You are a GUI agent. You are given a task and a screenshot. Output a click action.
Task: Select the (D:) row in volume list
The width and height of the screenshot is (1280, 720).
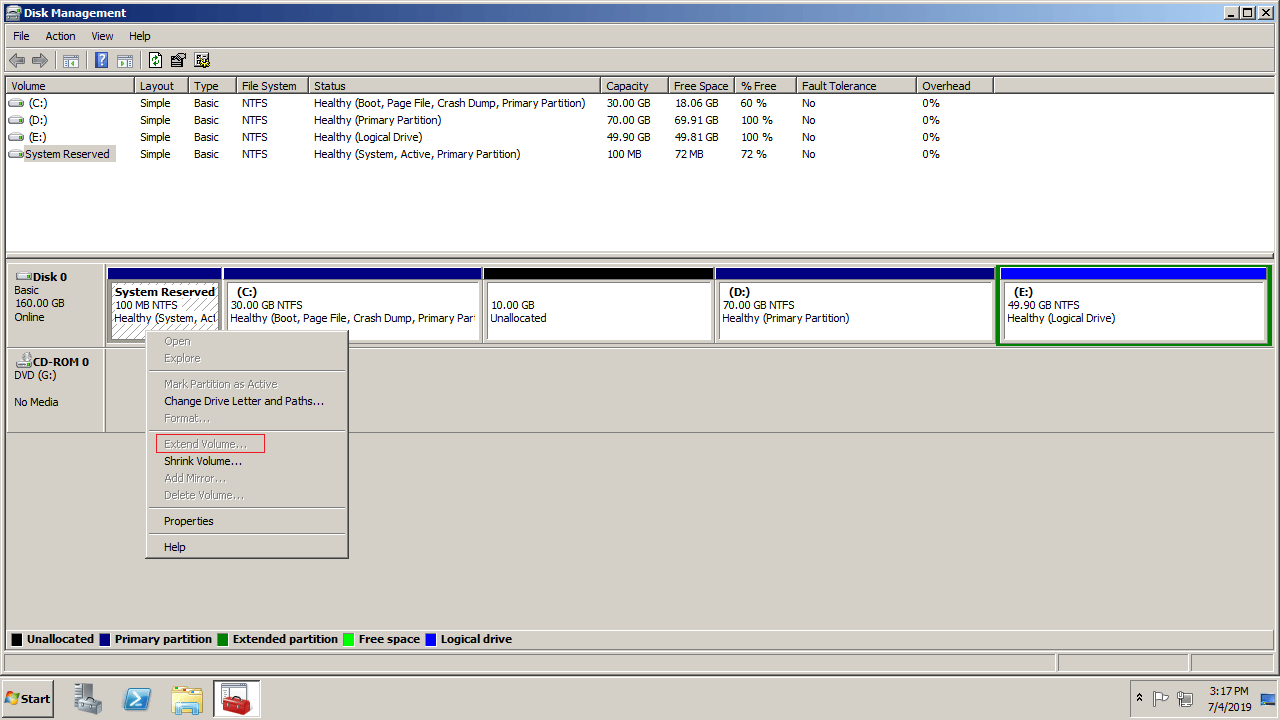pos(38,120)
